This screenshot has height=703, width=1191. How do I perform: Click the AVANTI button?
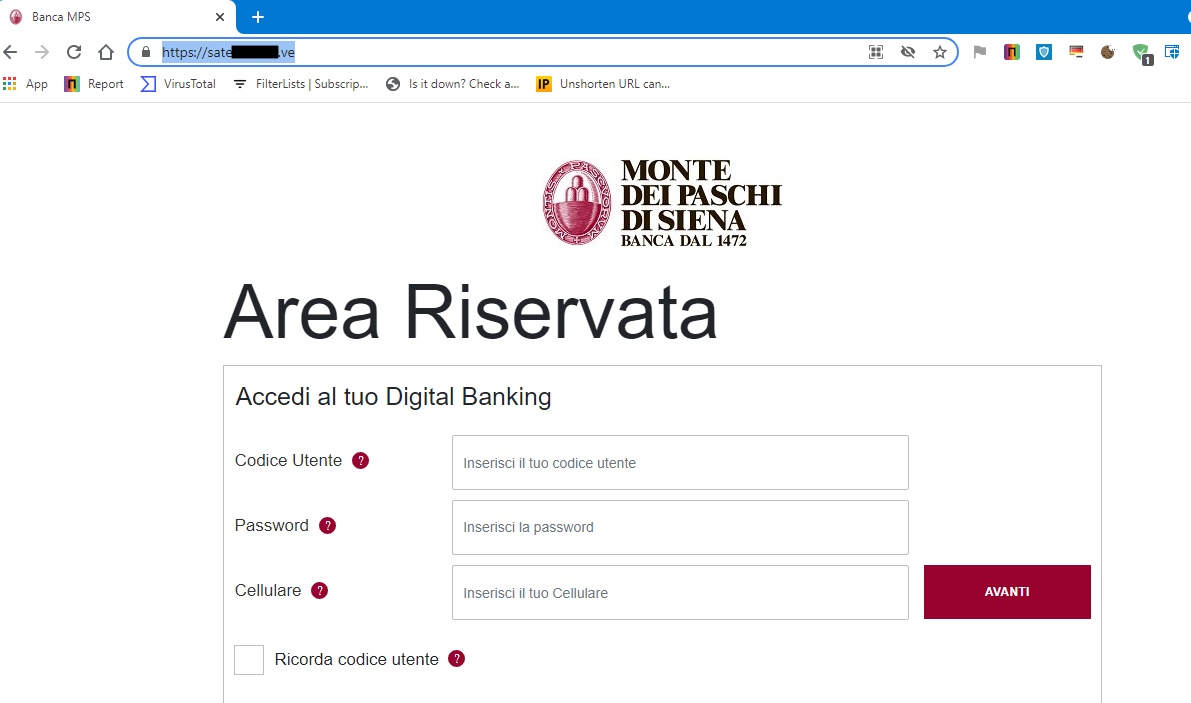pyautogui.click(x=1007, y=591)
